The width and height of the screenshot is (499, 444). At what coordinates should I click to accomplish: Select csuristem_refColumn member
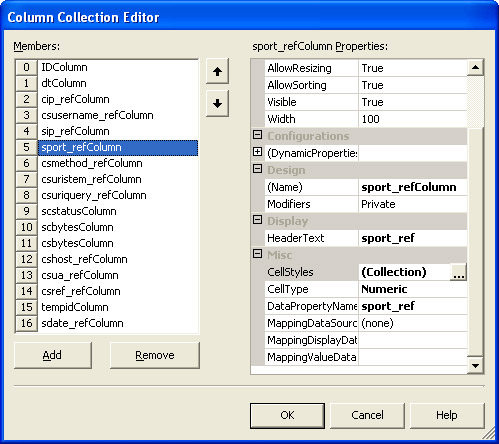pyautogui.click(x=118, y=179)
